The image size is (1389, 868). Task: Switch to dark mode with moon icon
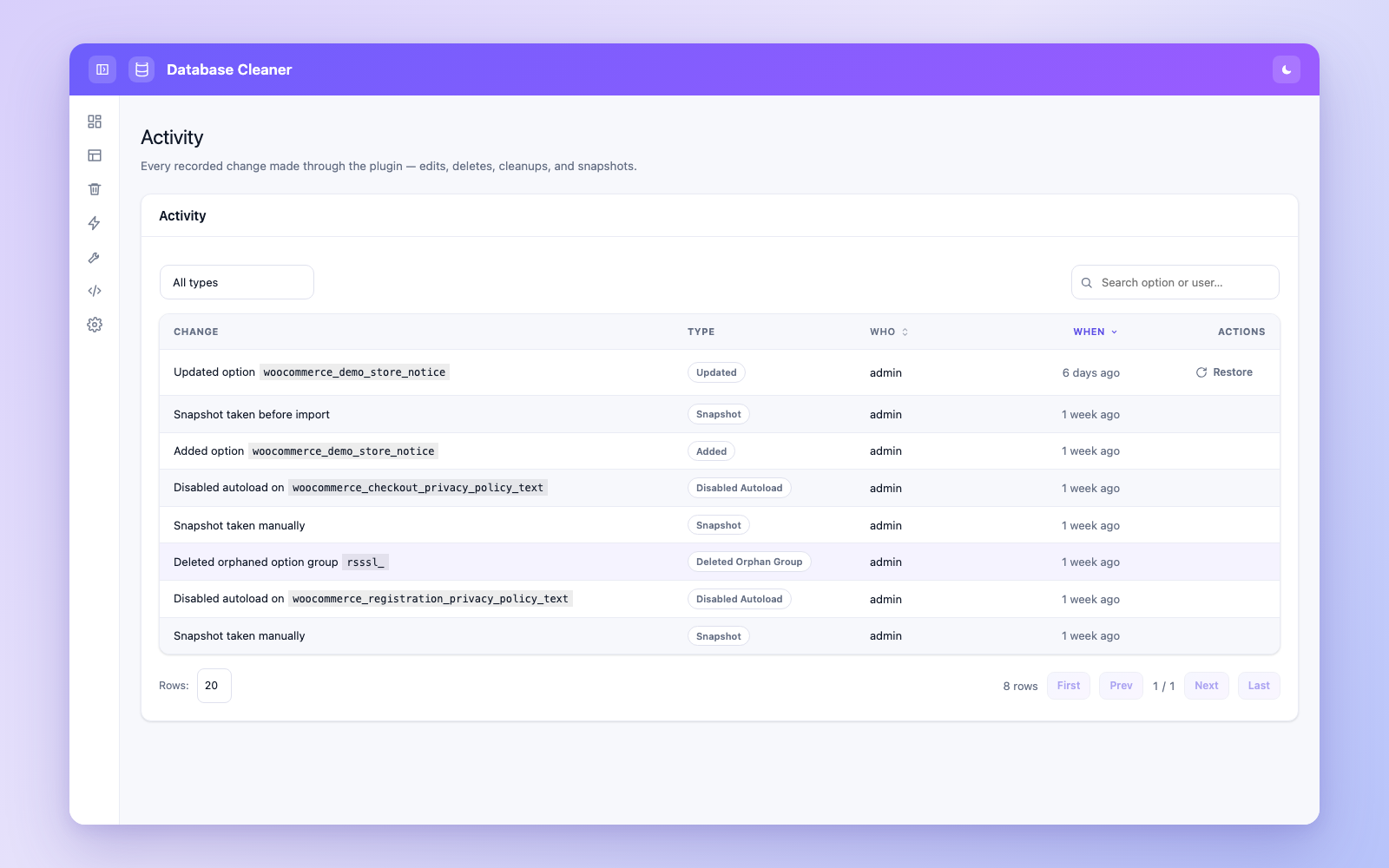tap(1287, 69)
